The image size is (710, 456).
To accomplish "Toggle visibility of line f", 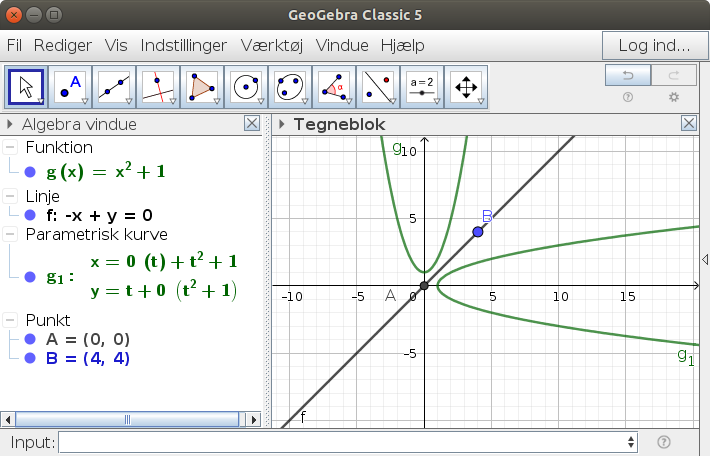I will [30, 215].
